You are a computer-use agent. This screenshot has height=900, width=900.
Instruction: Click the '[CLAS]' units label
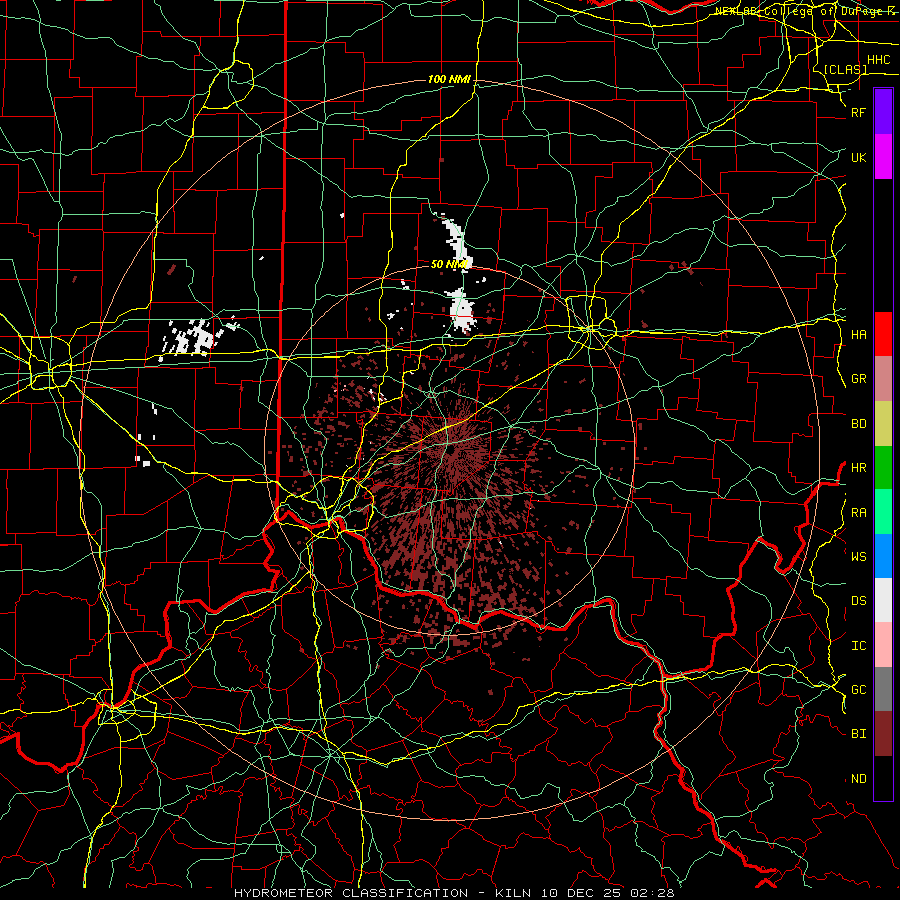click(845, 70)
